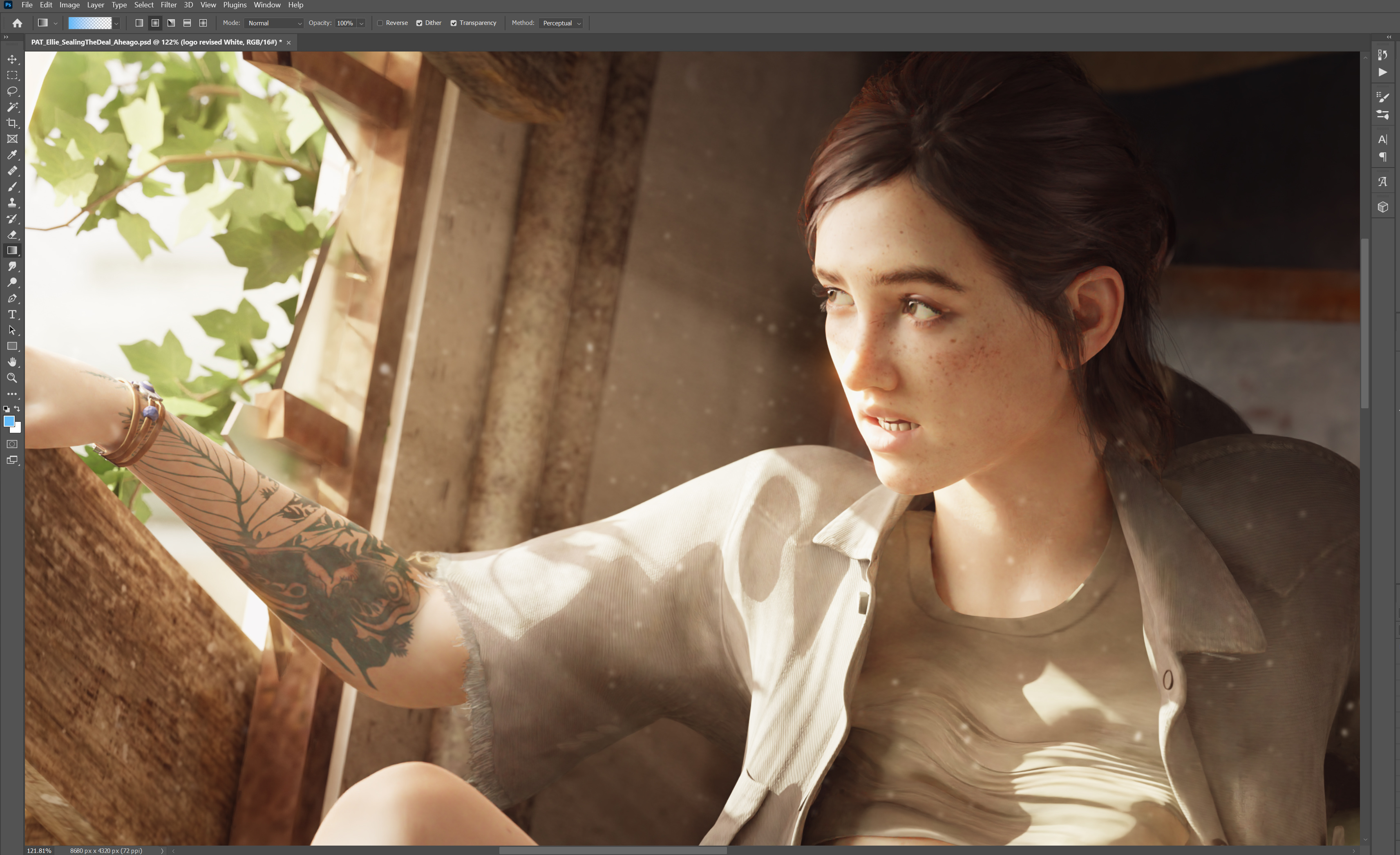The height and width of the screenshot is (855, 1400).
Task: Select the Eraser tool
Action: pos(12,235)
